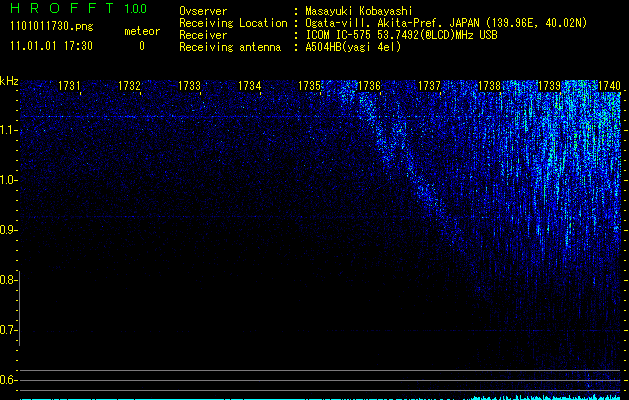The width and height of the screenshot is (629, 400).
Task: Select the observer name Masayuki Kobayashi
Action: pos(359,12)
